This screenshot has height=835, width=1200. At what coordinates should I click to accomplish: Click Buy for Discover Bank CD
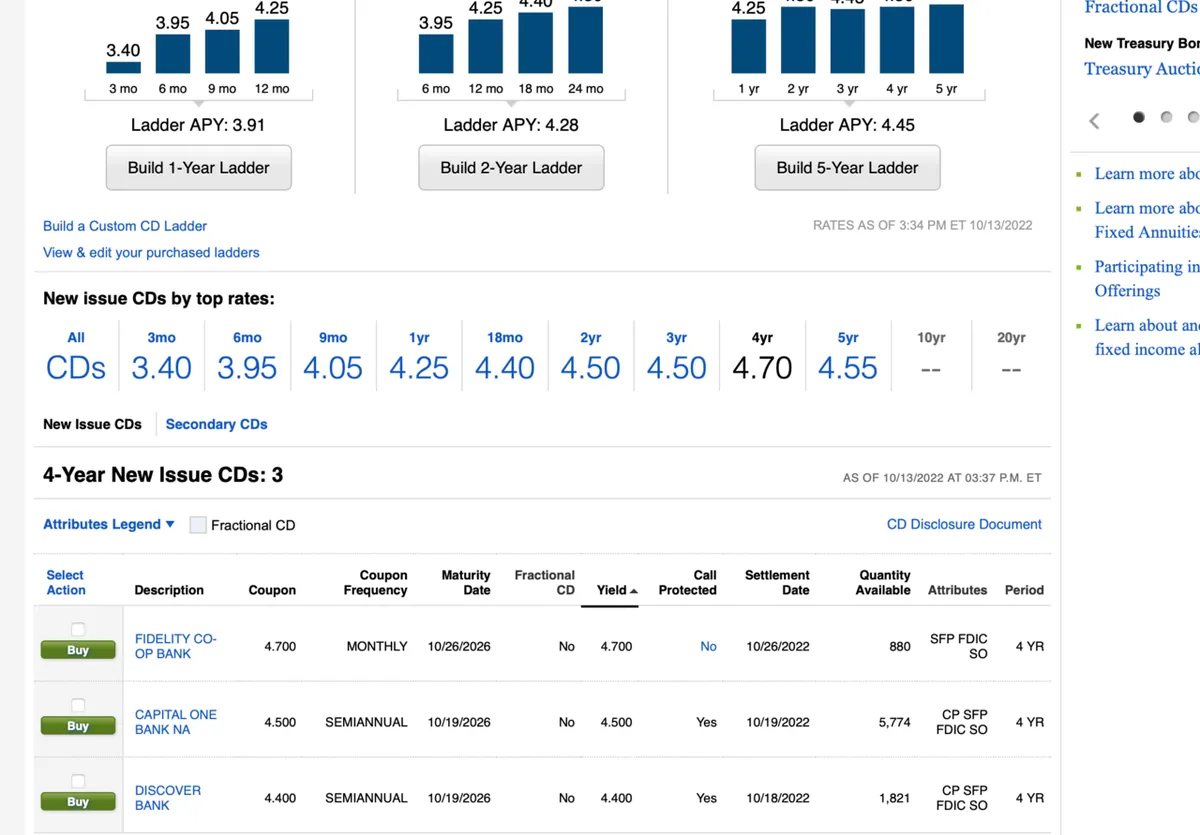coord(78,802)
